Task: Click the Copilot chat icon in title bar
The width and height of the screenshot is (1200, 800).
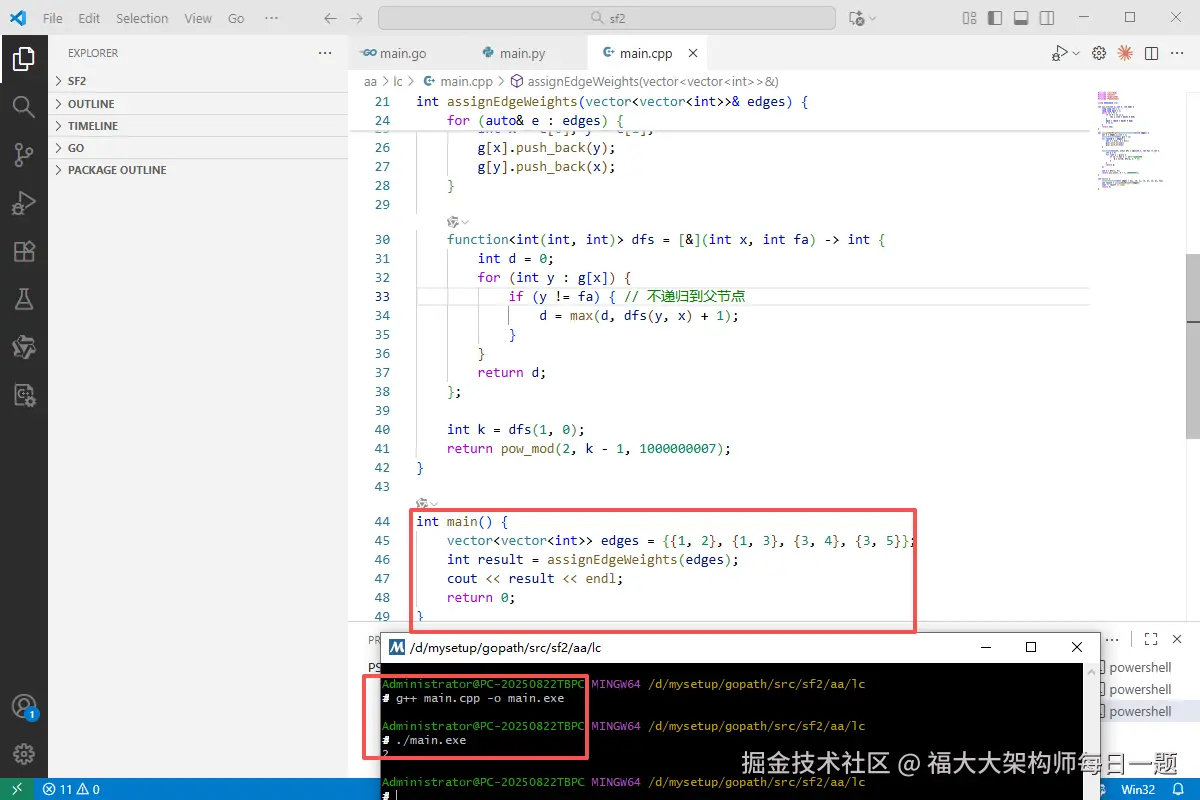Action: pyautogui.click(x=855, y=18)
